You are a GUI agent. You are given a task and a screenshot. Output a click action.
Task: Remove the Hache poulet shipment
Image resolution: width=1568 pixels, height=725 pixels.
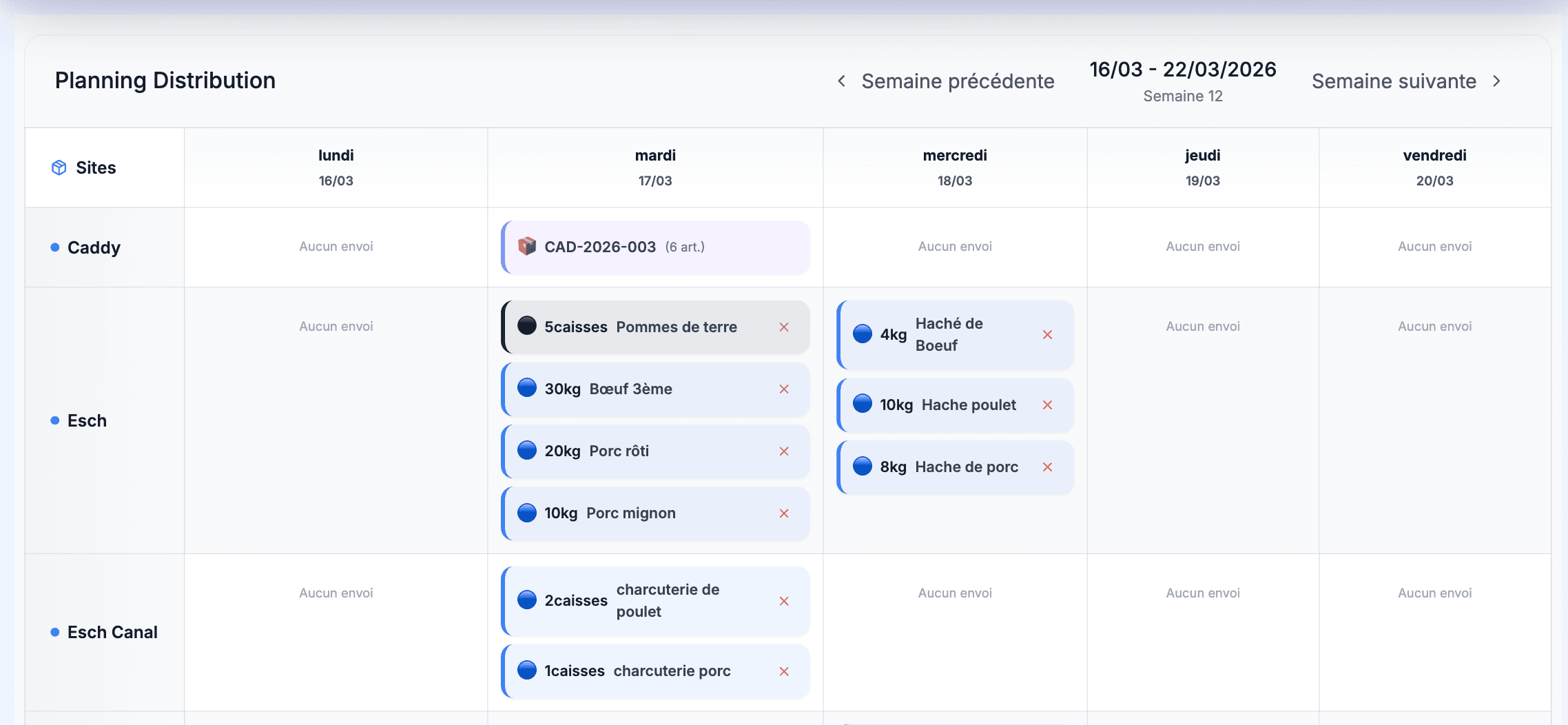click(x=1048, y=405)
